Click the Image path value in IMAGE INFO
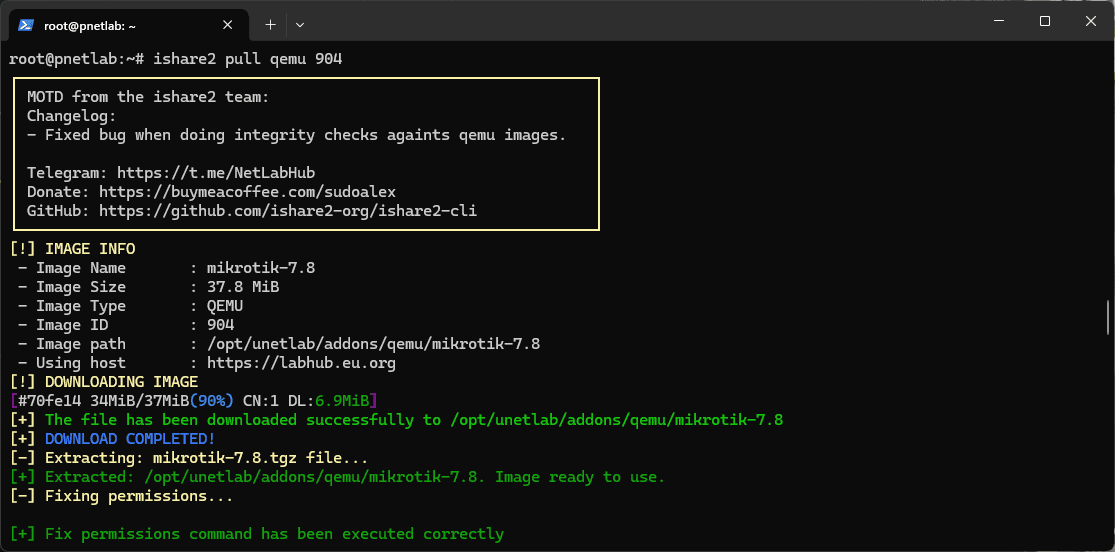Screen dimensions: 1115x552 (x=373, y=344)
